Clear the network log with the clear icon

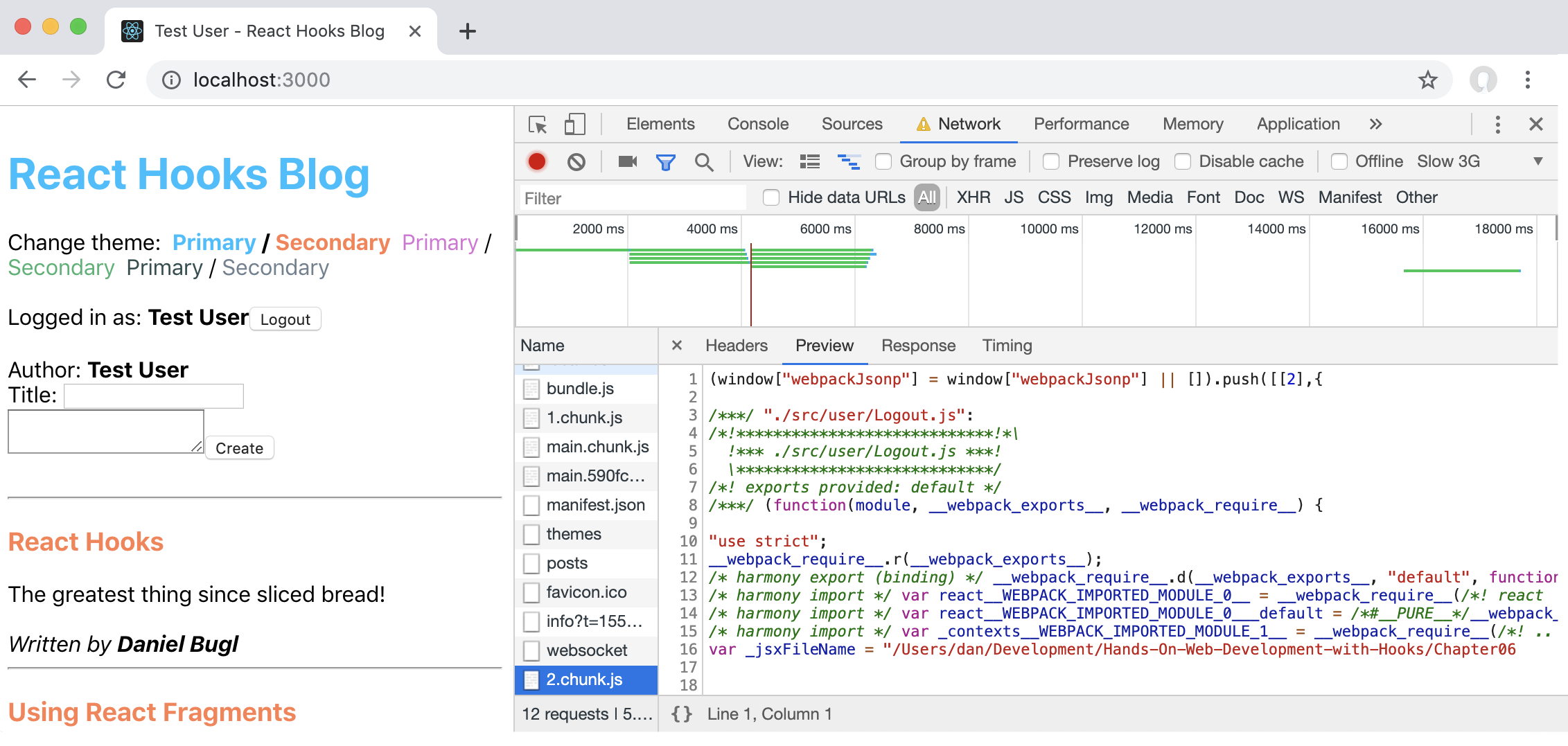576,161
